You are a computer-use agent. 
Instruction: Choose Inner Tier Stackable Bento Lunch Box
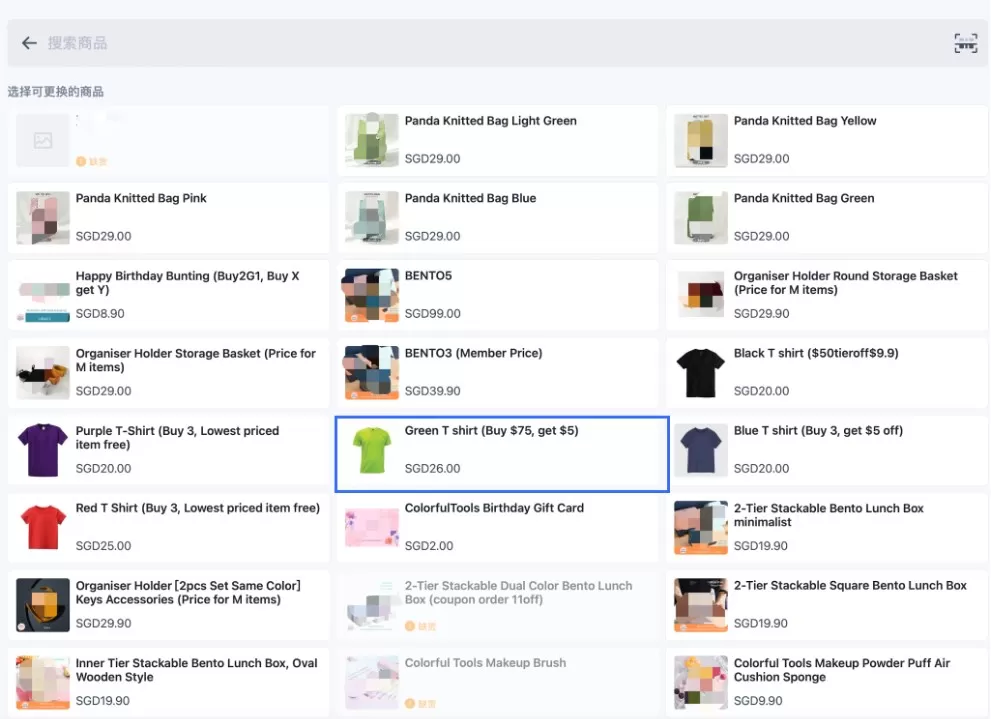click(168, 681)
